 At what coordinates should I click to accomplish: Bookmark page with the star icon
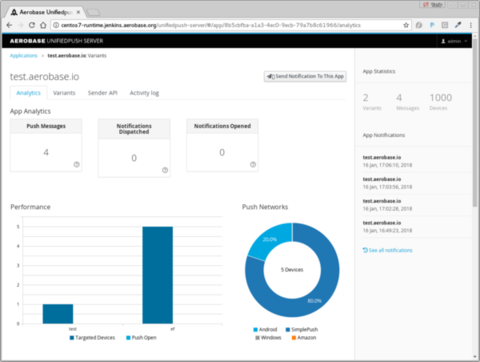pyautogui.click(x=406, y=25)
